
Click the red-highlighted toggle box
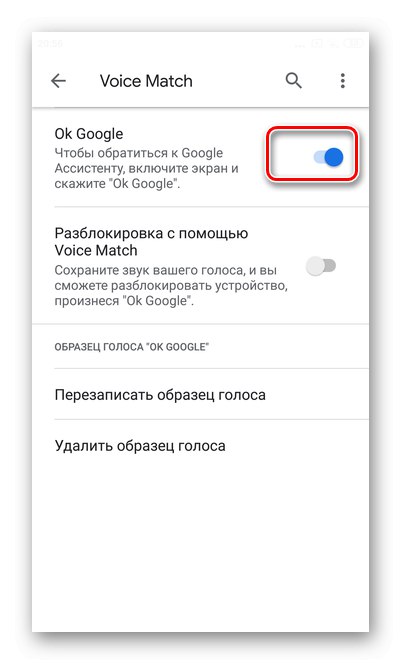coord(312,154)
